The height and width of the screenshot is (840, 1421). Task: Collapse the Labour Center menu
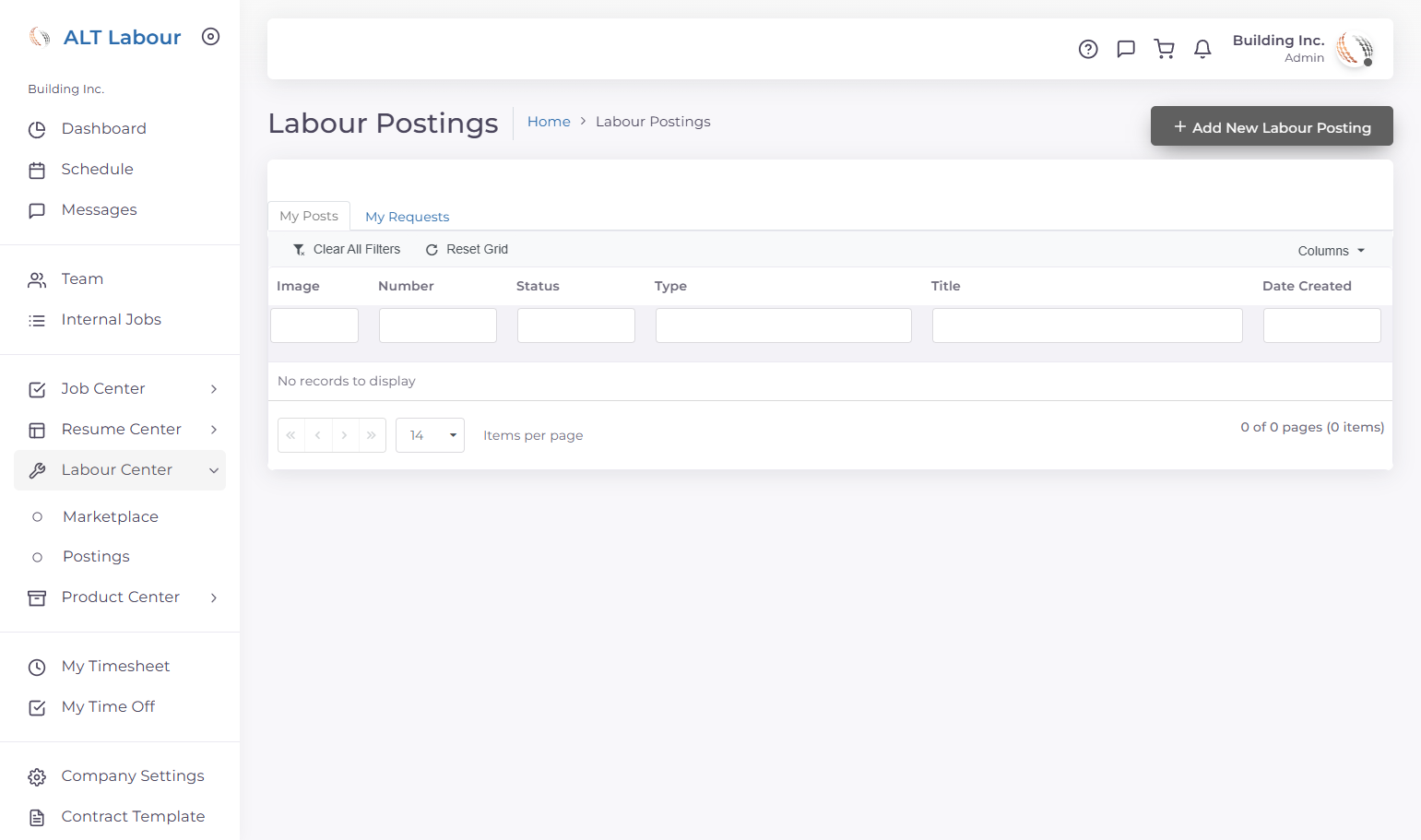[x=120, y=470]
